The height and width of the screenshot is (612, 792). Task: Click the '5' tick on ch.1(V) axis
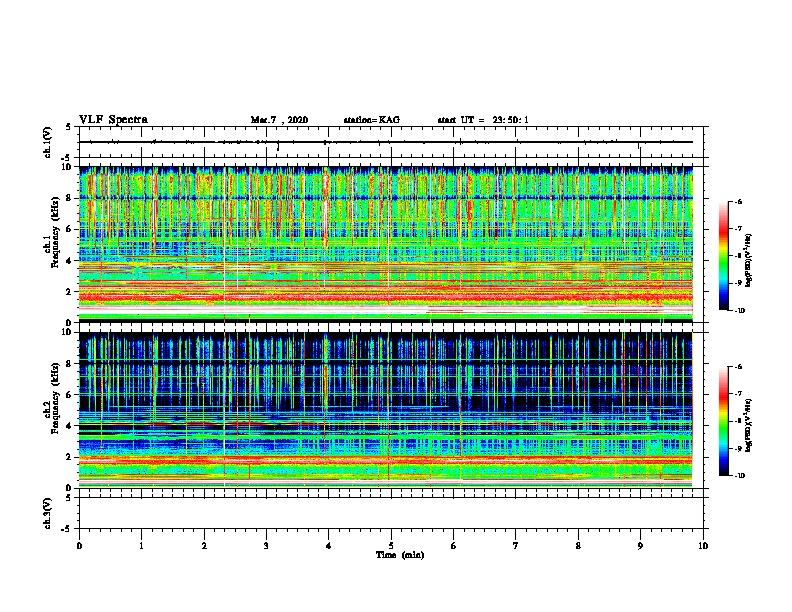pos(69,127)
